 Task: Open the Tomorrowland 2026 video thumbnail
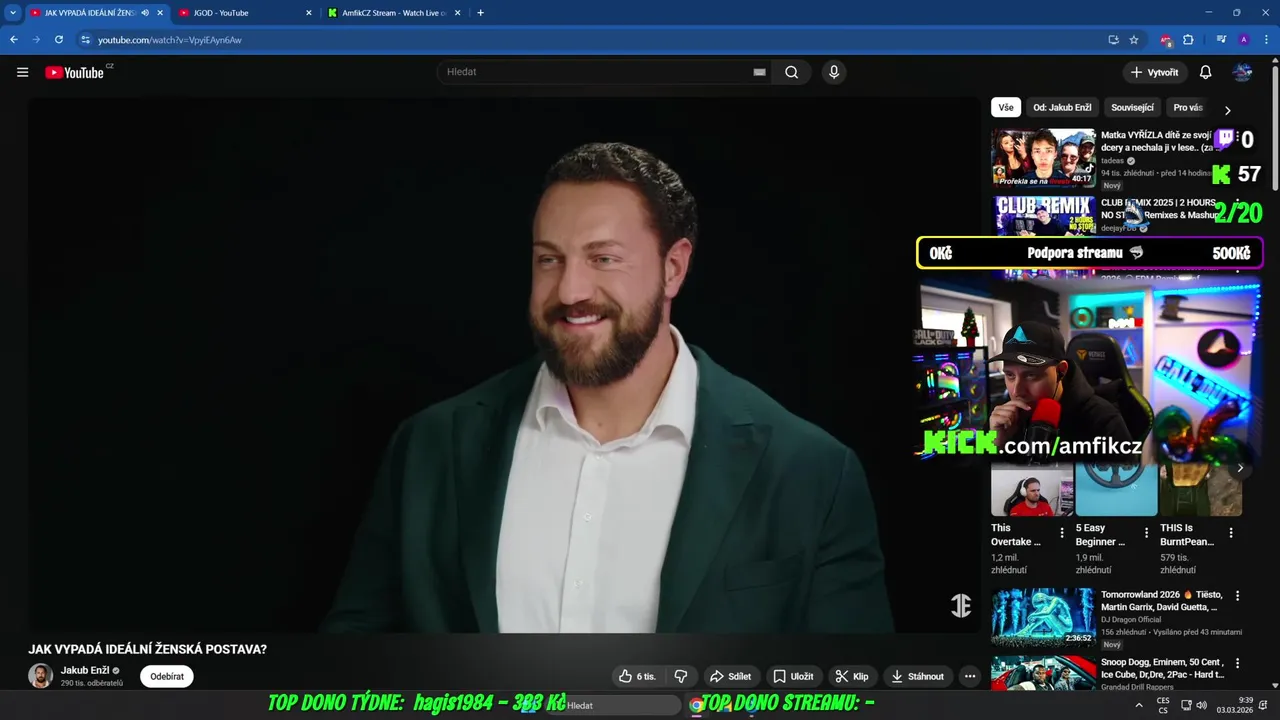(1043, 617)
